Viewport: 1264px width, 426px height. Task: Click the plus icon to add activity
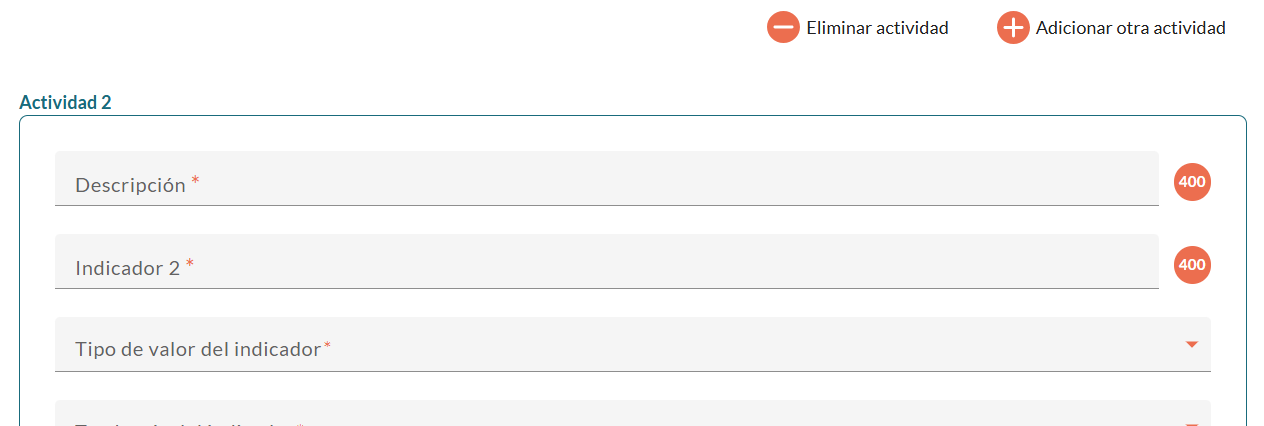click(1013, 28)
